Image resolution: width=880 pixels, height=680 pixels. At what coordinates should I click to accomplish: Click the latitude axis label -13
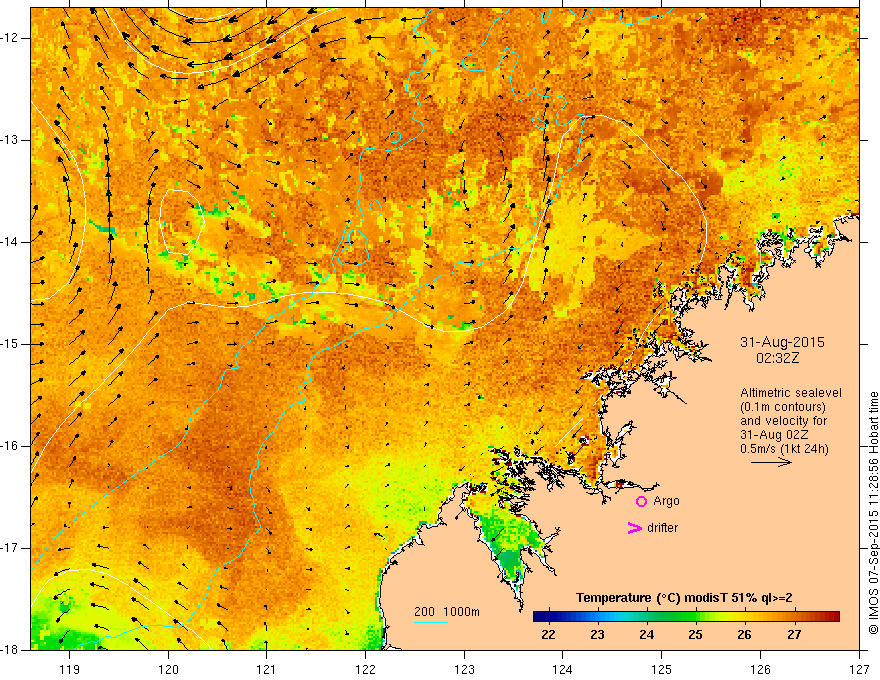tap(11, 140)
